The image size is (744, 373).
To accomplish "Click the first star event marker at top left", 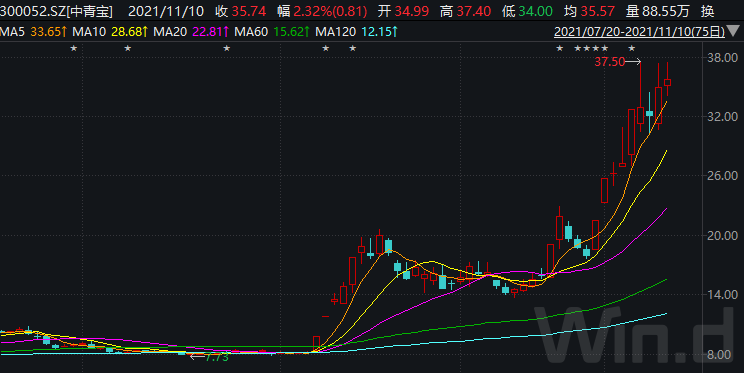I will [74, 48].
